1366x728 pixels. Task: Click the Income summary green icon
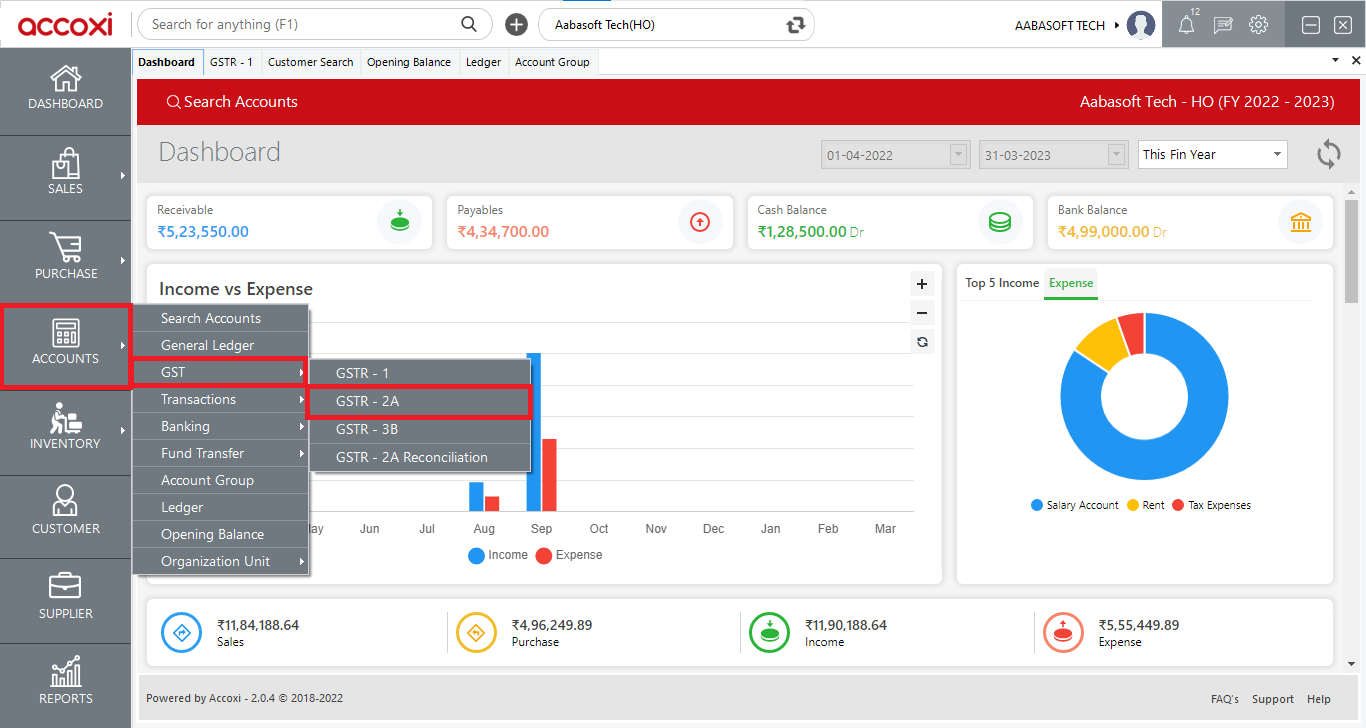click(x=770, y=632)
